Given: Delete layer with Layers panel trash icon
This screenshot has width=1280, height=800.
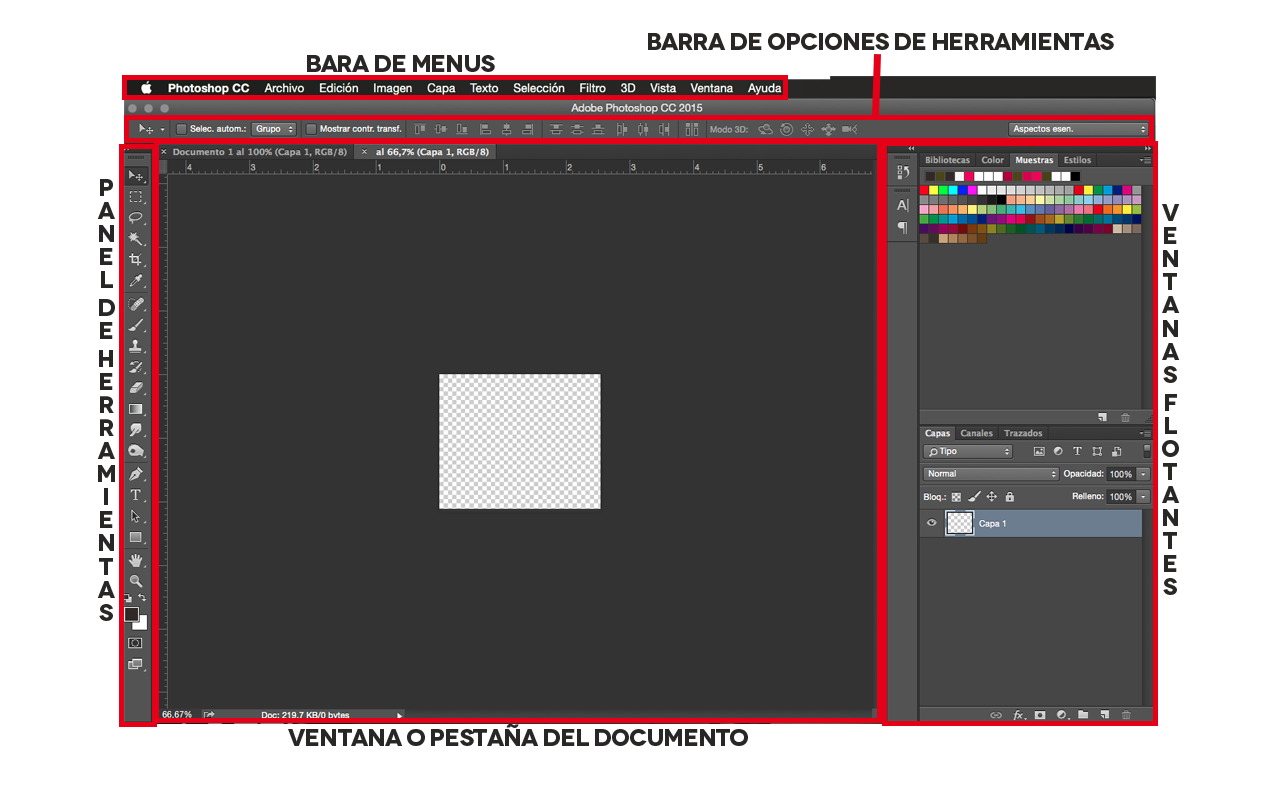Looking at the screenshot, I should (x=1126, y=715).
